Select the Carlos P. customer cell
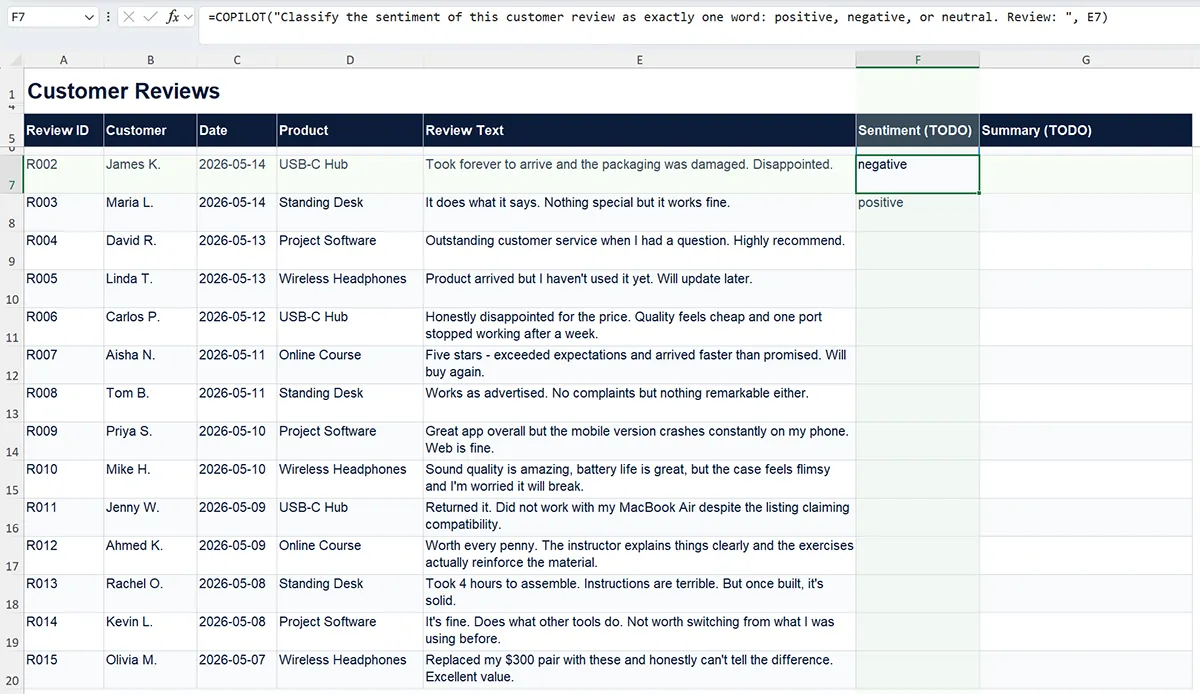Viewport: 1200px width, 694px height. coord(150,327)
